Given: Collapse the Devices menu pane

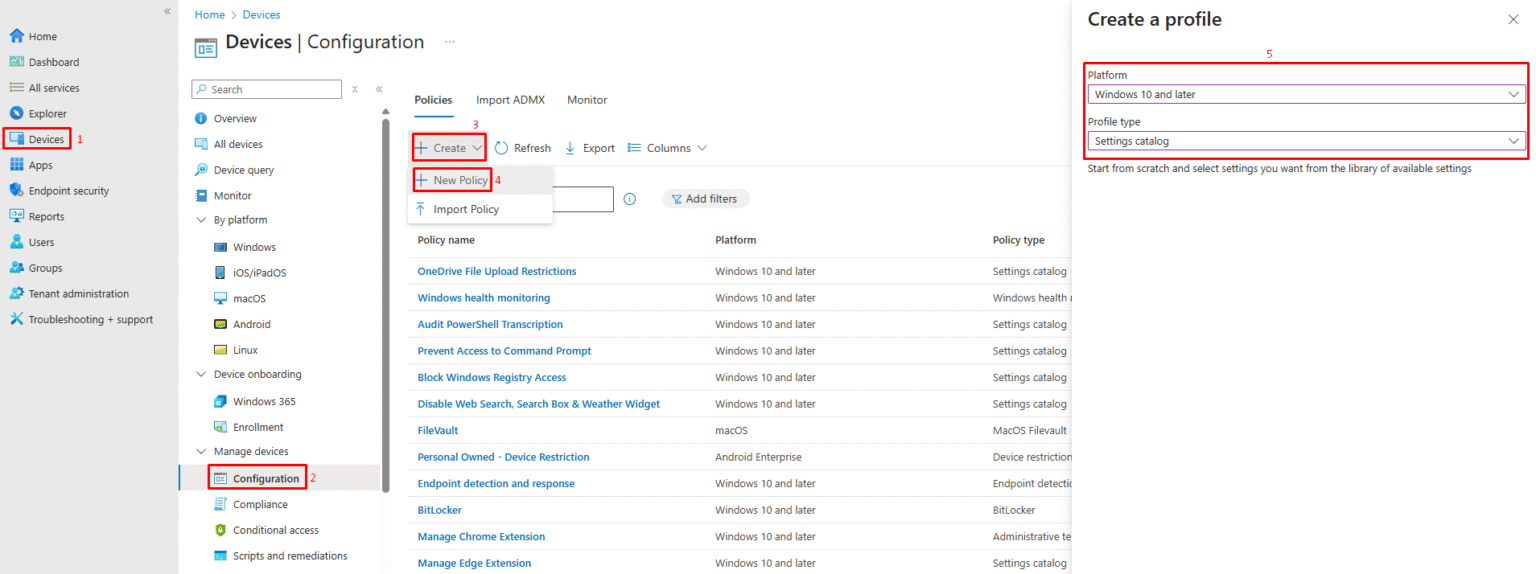Looking at the screenshot, I should pos(379,89).
